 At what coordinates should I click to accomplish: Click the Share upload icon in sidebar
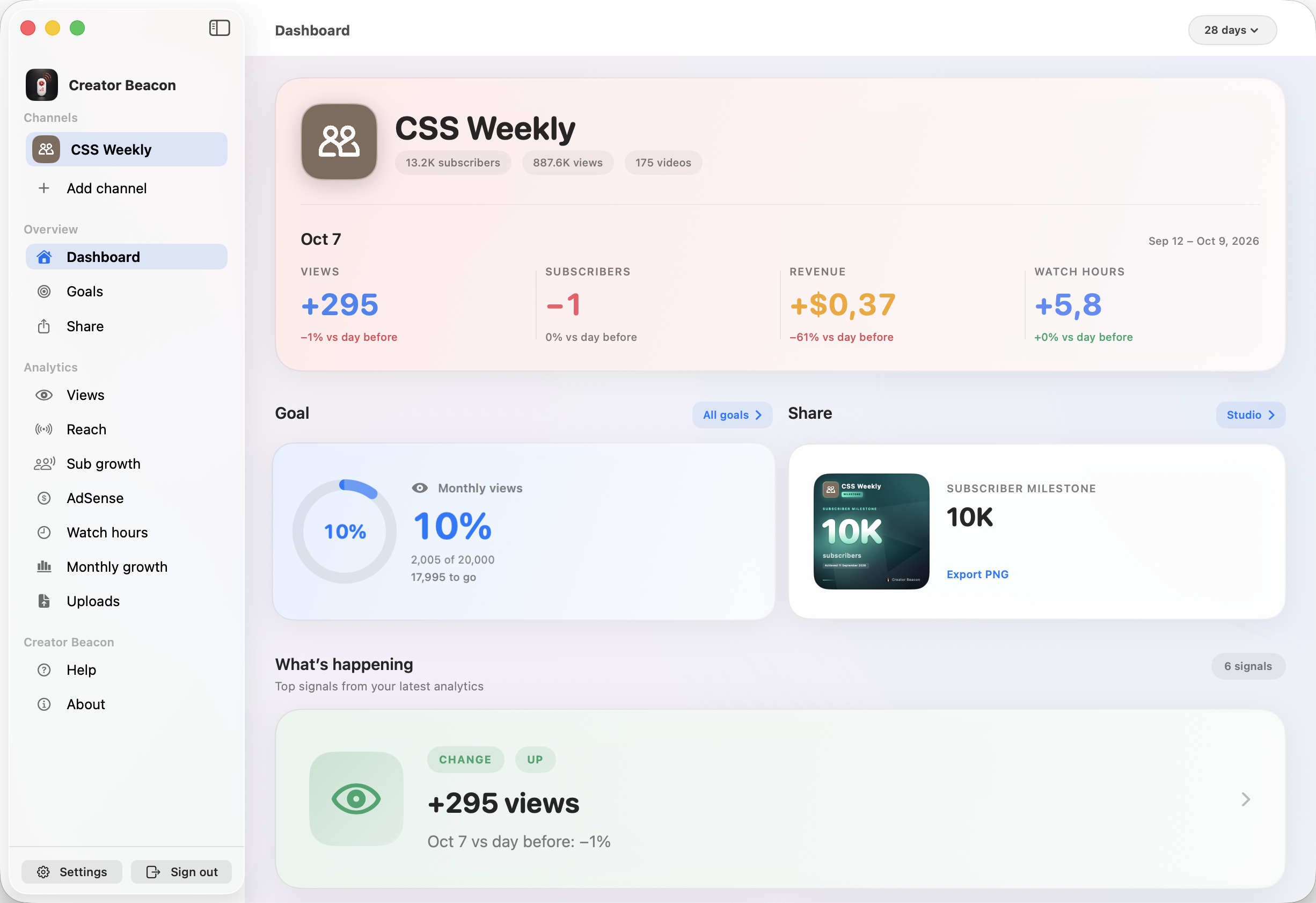[43, 326]
